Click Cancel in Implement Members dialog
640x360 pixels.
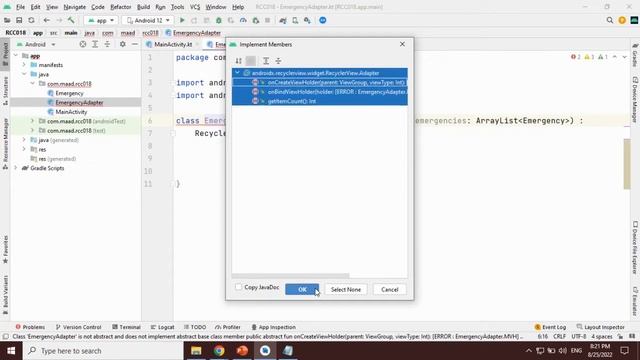389,289
